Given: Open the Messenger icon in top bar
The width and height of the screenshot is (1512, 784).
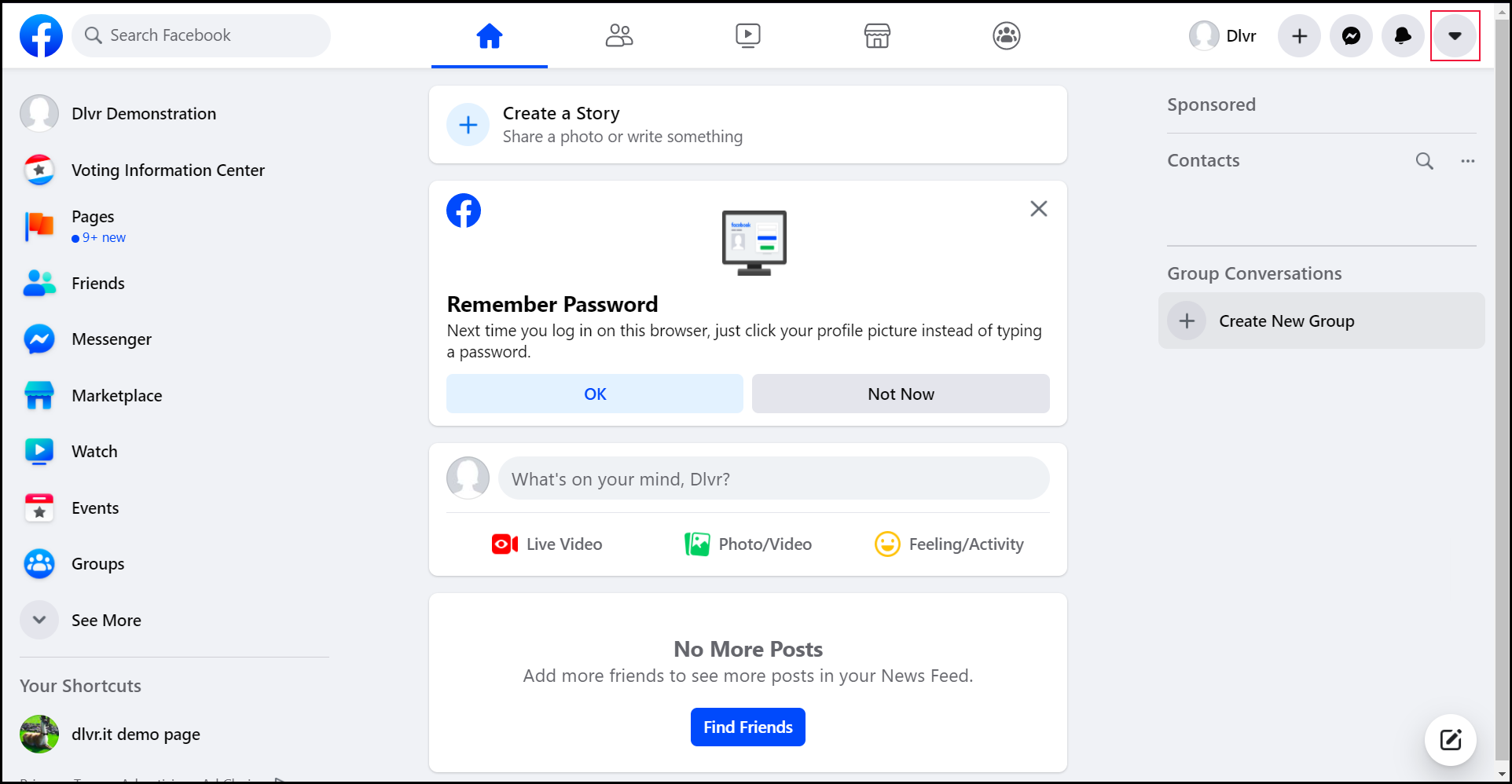Looking at the screenshot, I should tap(1351, 36).
